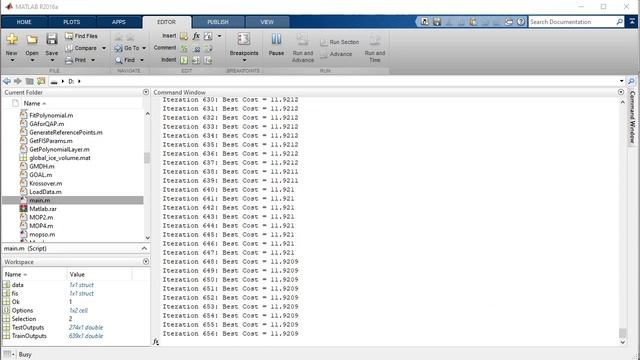Click the fx insert function icon
This screenshot has width=640, height=360.
point(196,36)
